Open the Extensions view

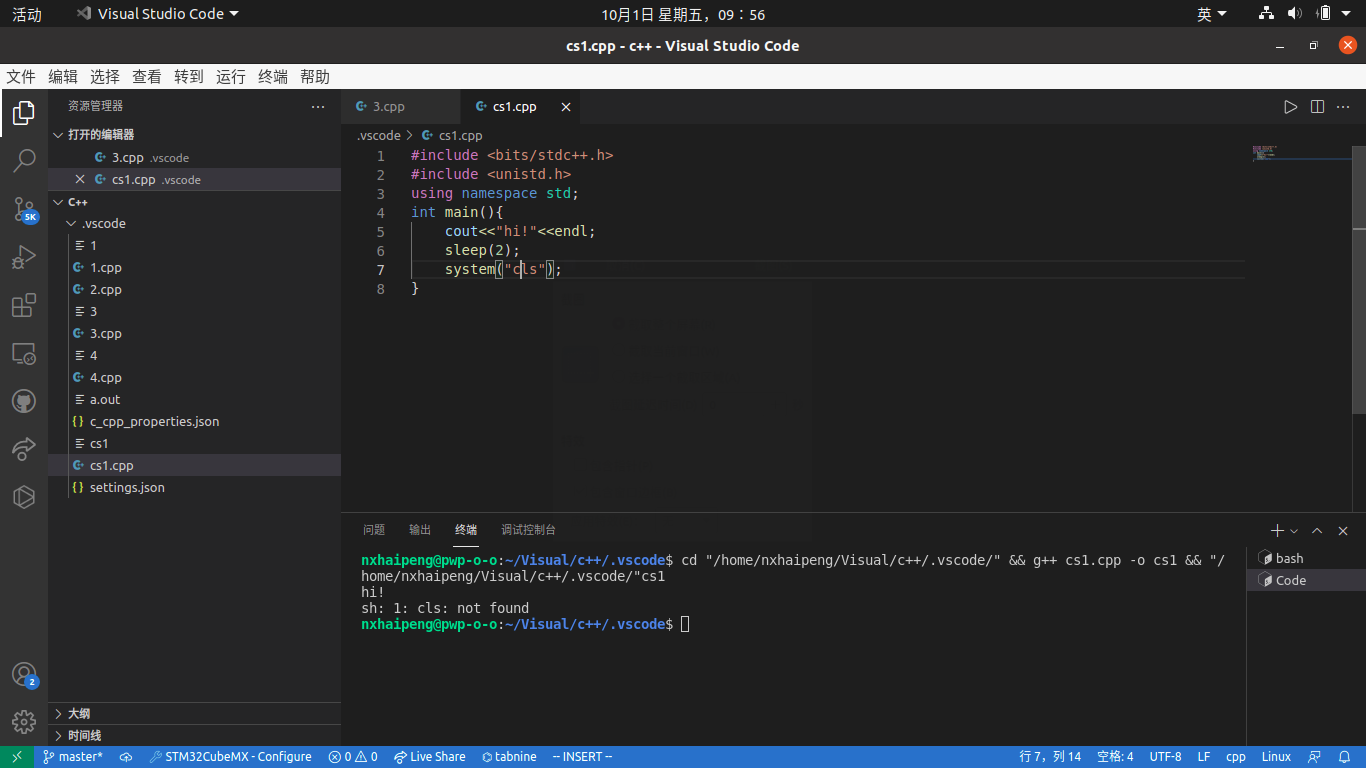point(24,305)
